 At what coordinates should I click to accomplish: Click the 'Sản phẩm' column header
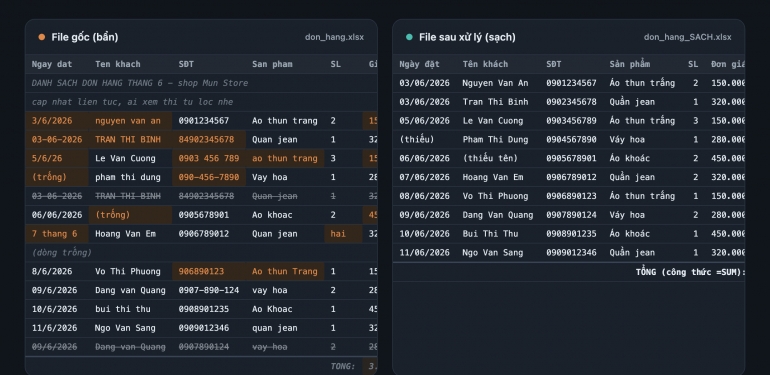click(630, 64)
